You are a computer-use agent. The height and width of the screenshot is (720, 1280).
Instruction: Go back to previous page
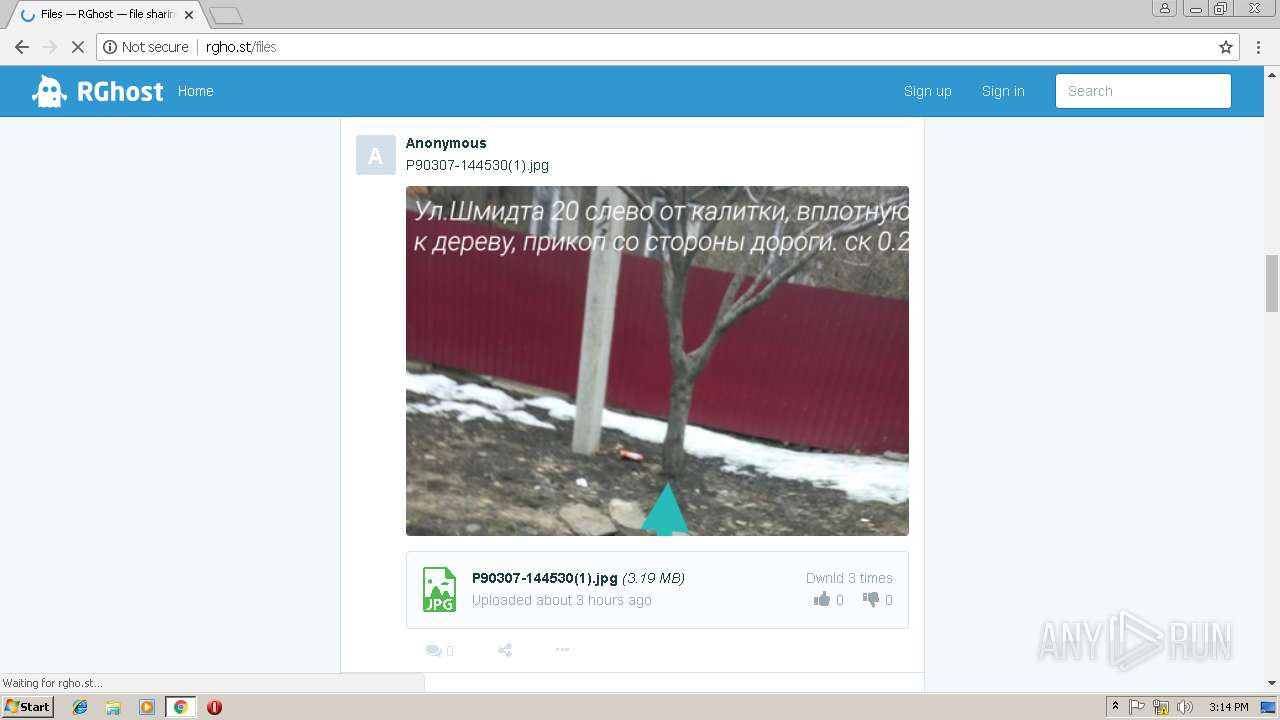click(x=22, y=47)
